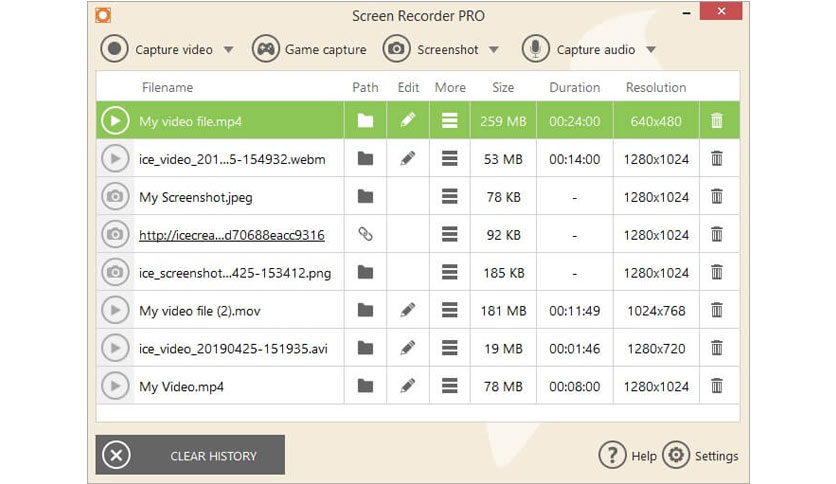
Task: Click the Filename column header
Action: click(167, 87)
